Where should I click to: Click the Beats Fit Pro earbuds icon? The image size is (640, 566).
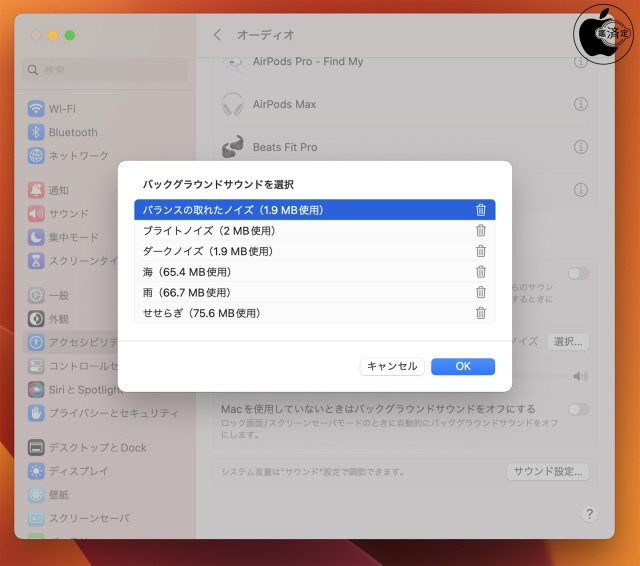pos(233,146)
